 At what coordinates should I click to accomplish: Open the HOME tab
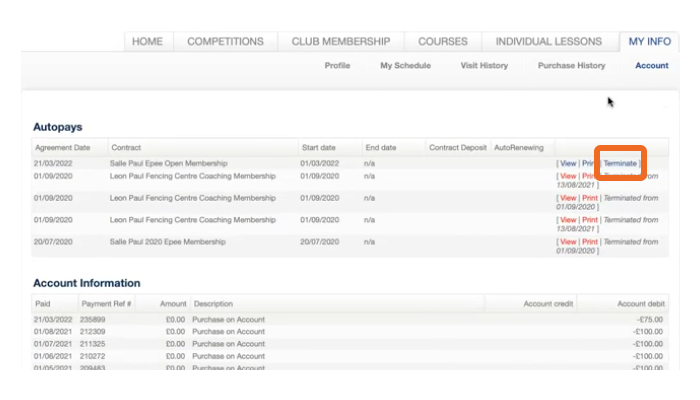(x=147, y=42)
